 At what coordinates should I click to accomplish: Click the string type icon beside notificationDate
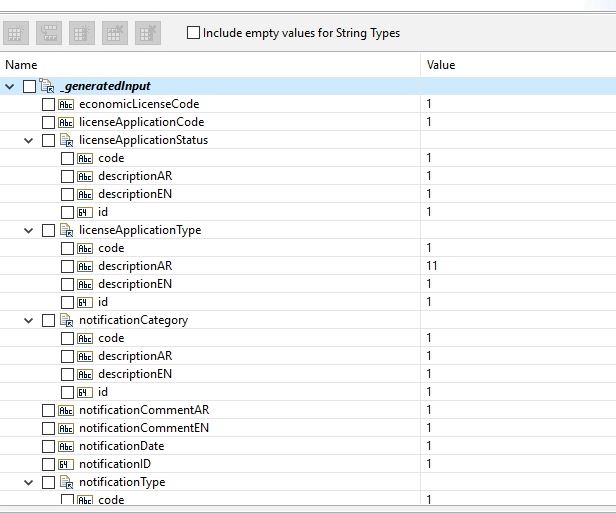click(x=67, y=446)
